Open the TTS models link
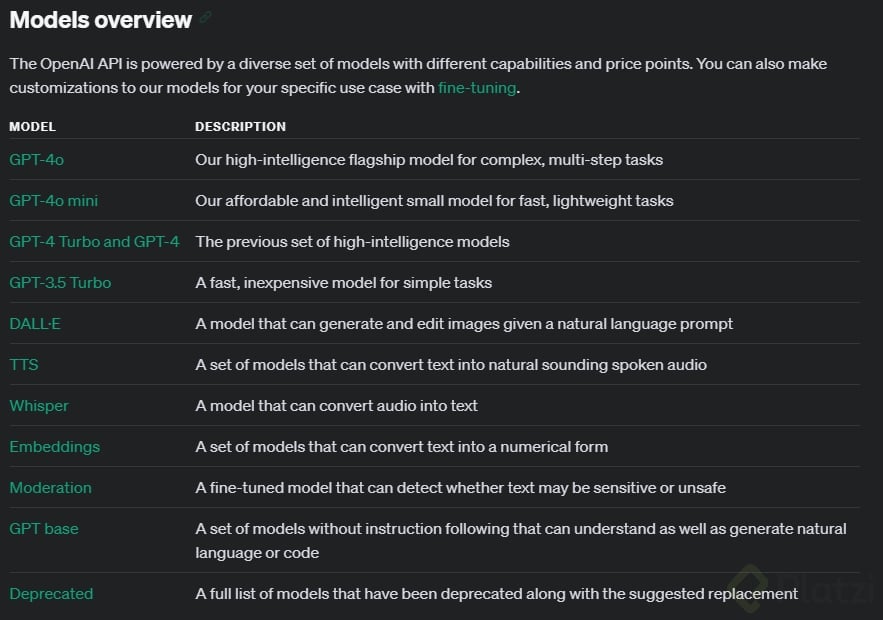The width and height of the screenshot is (883, 620). click(x=24, y=365)
